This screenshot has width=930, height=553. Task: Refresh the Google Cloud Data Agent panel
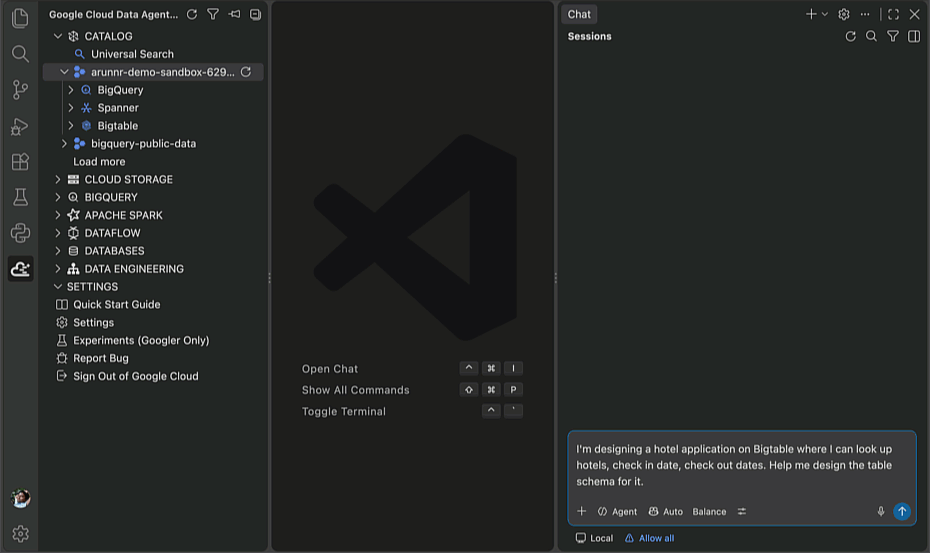[x=192, y=14]
